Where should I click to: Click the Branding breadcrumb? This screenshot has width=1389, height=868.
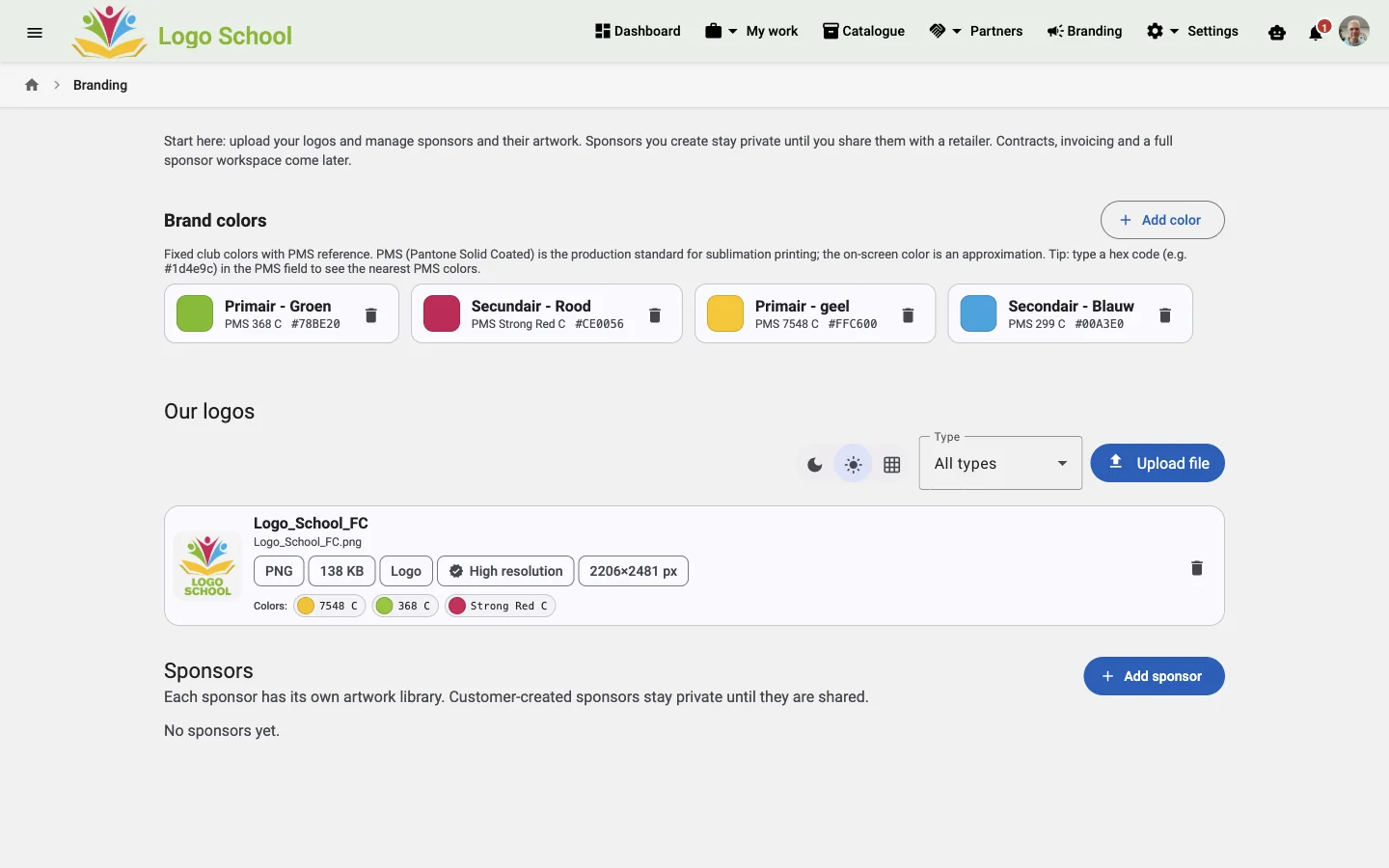(x=100, y=85)
